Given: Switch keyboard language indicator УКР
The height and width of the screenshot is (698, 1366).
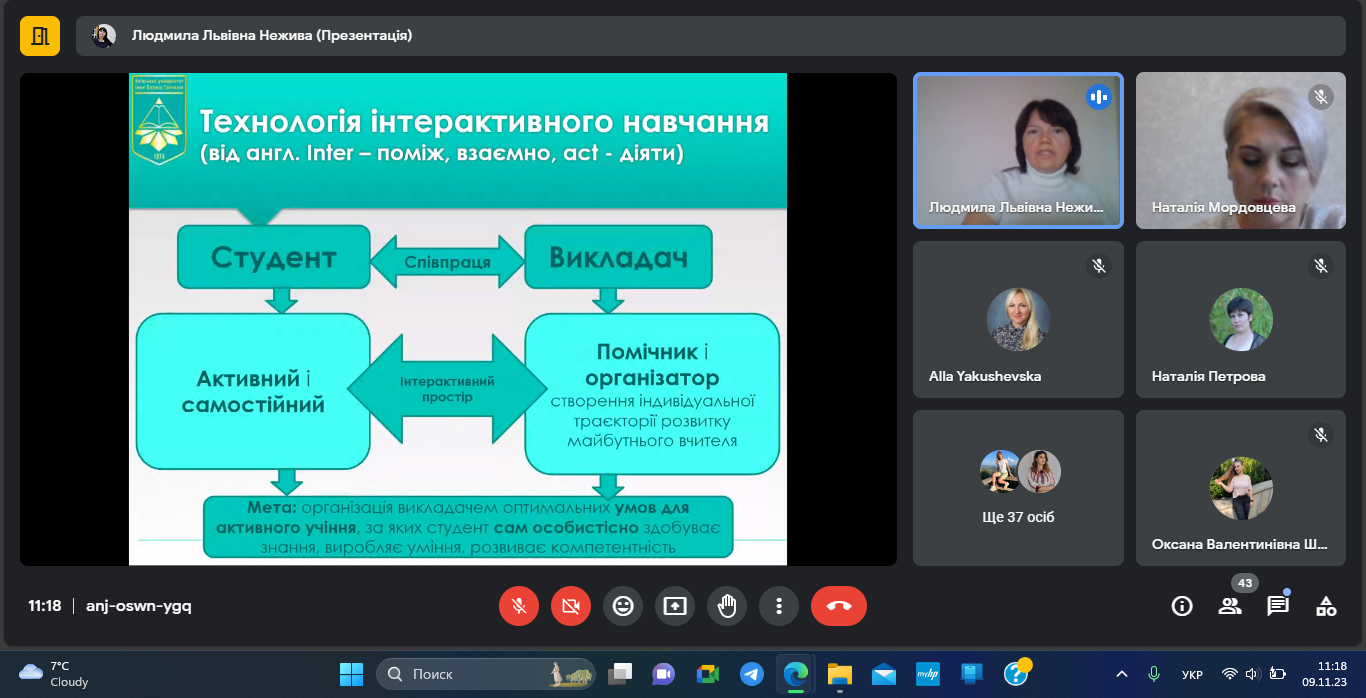Looking at the screenshot, I should (1192, 674).
